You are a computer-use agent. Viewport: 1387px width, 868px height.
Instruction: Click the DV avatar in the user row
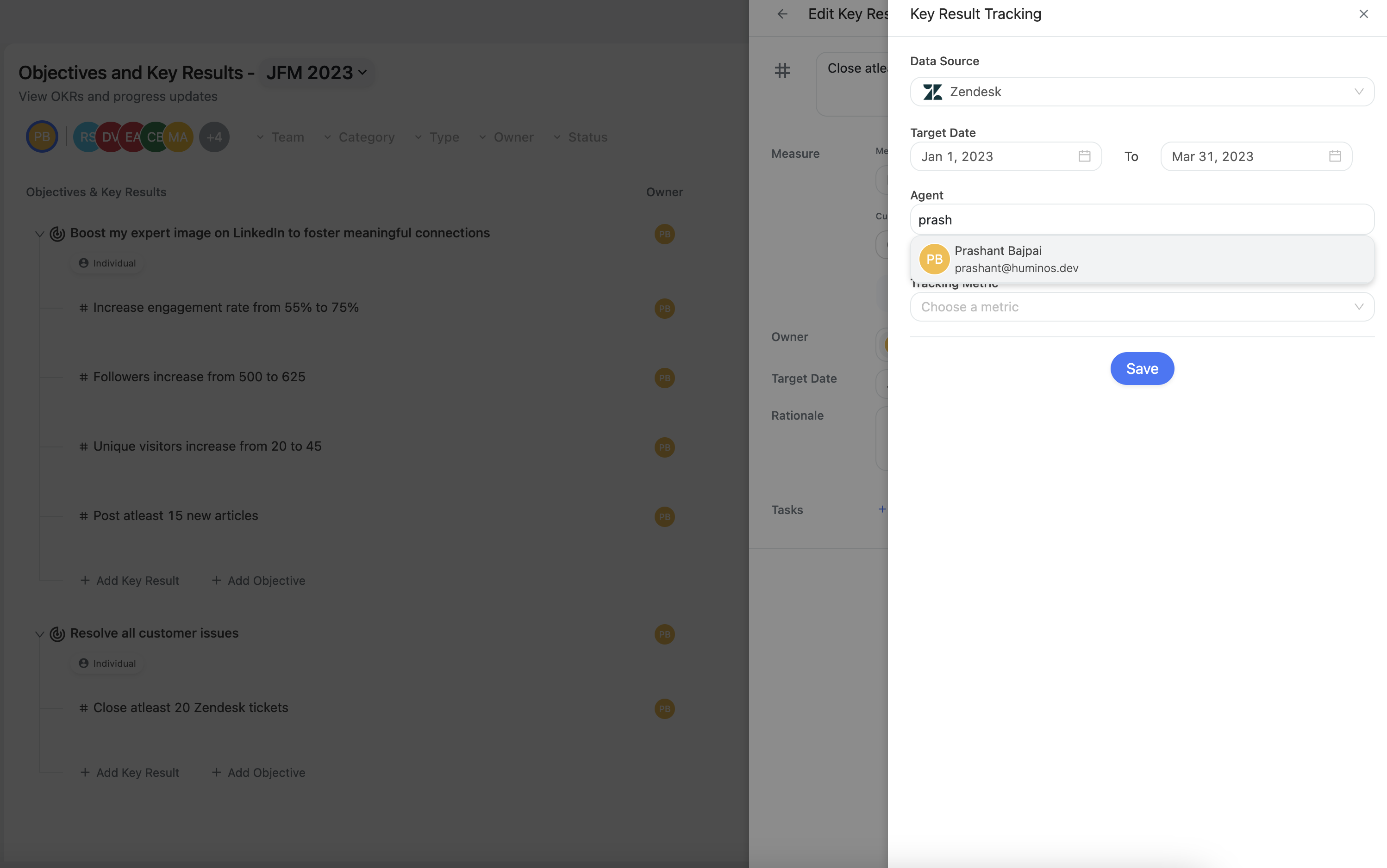pyautogui.click(x=109, y=136)
